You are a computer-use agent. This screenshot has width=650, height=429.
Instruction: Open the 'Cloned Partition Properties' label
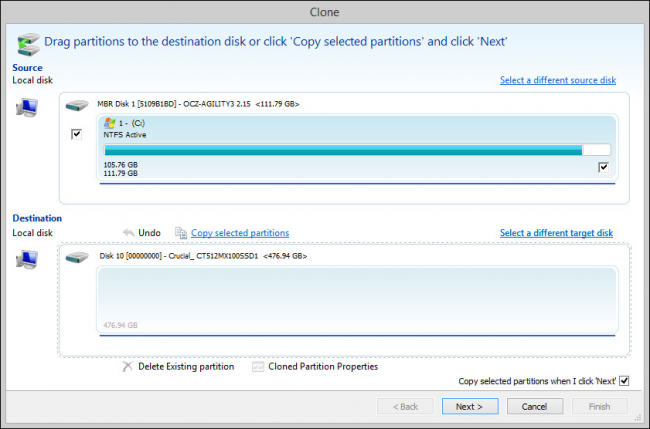coord(323,366)
